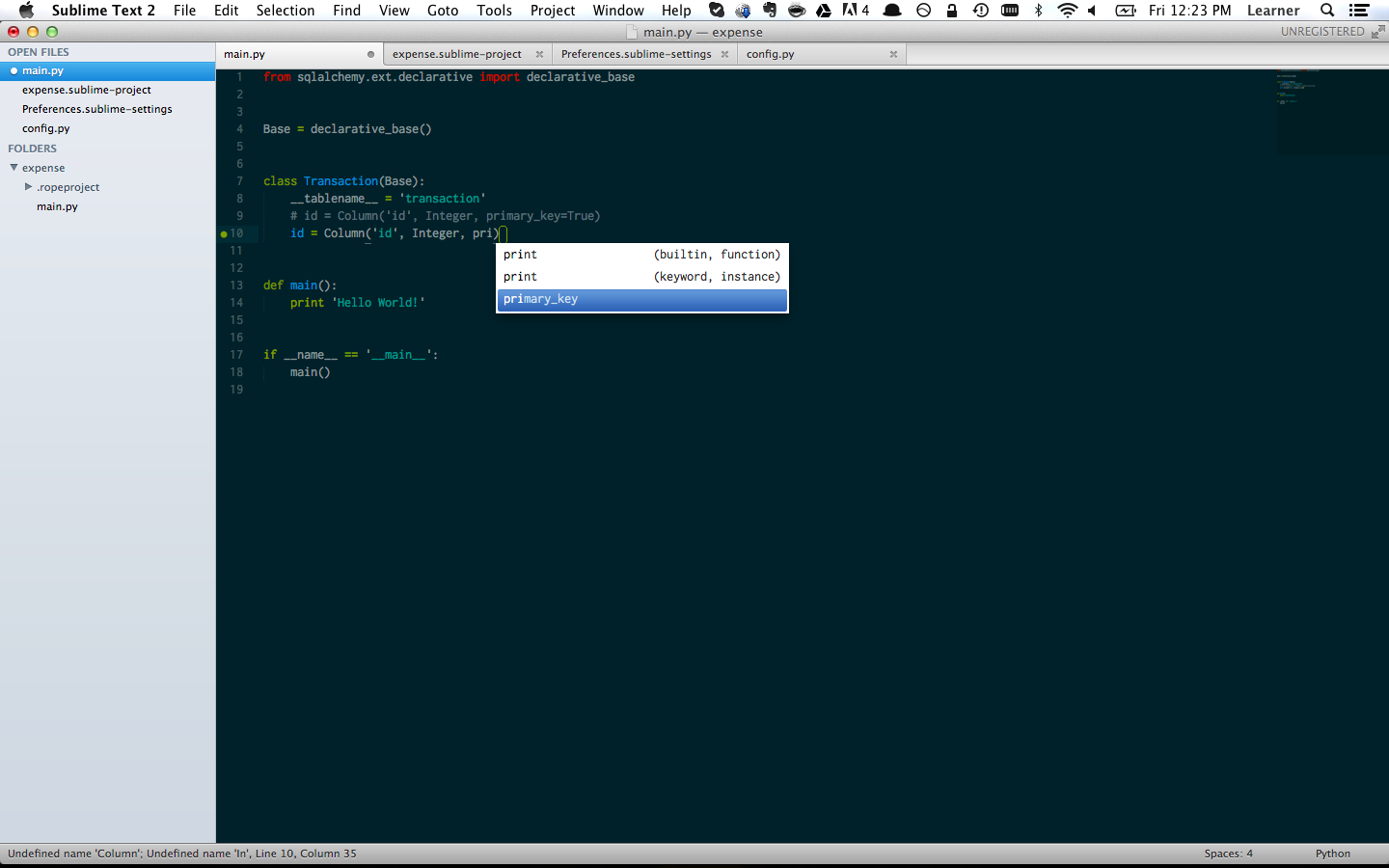Click the OPEN FILES sidebar heading

coord(39,52)
